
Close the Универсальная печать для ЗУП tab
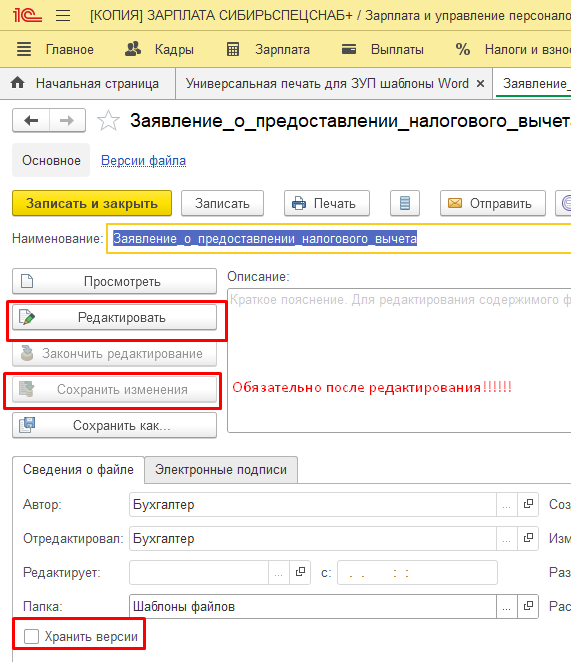[x=480, y=84]
